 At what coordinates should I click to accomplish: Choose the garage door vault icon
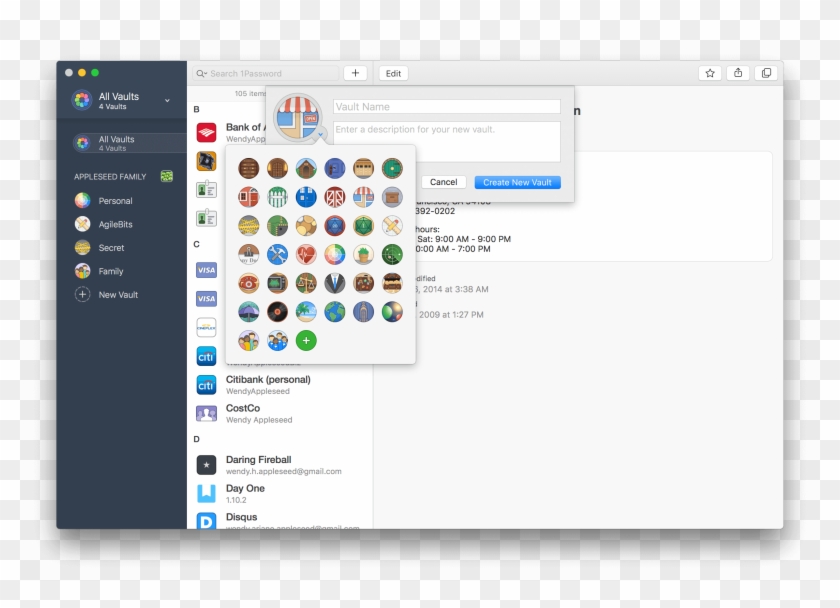363,168
